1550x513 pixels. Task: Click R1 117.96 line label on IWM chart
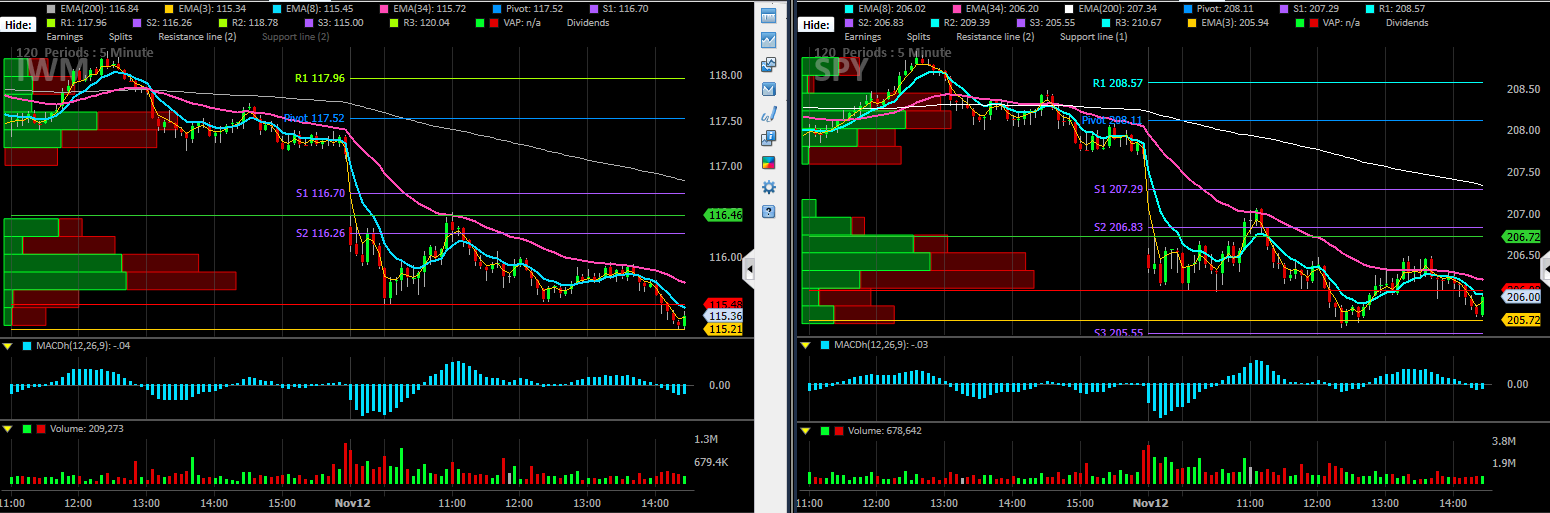pyautogui.click(x=319, y=78)
